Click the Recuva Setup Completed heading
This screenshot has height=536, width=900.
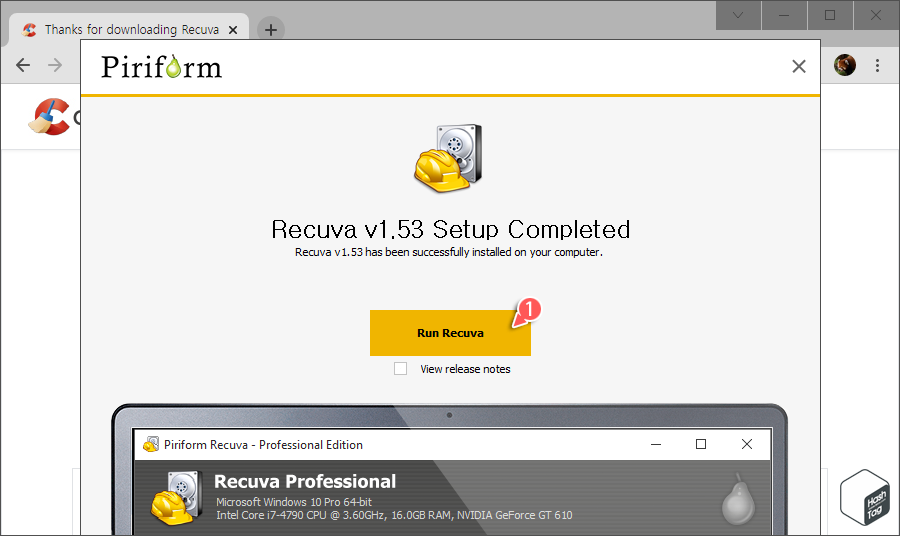pos(451,229)
